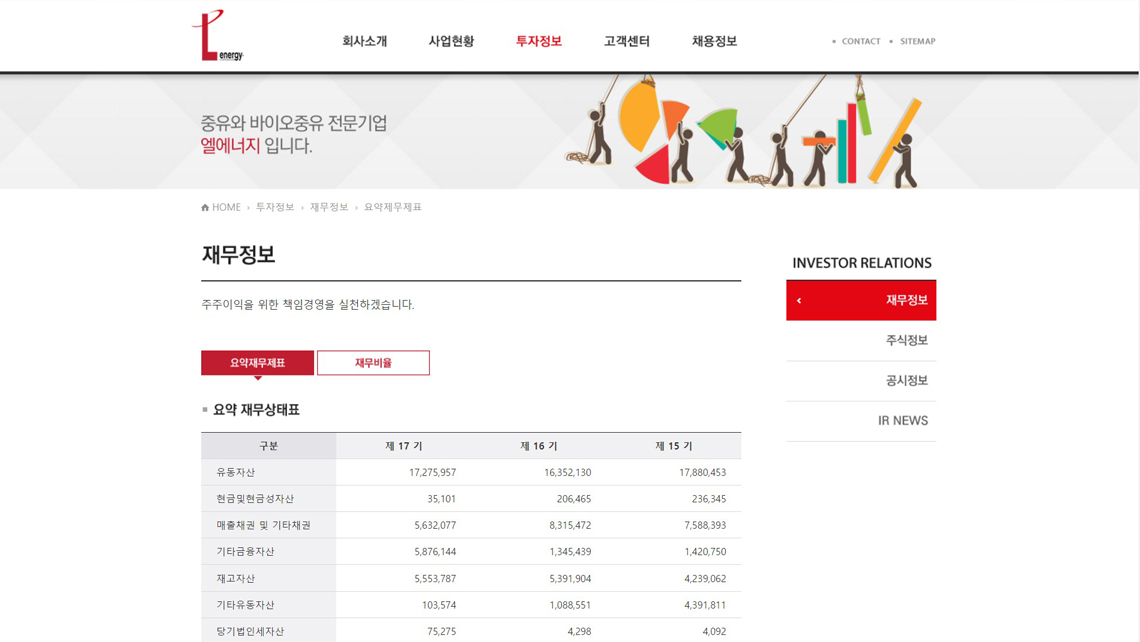1140x642 pixels.
Task: Click 재무정보 in Investor Relations sidebar
Action: (906, 301)
